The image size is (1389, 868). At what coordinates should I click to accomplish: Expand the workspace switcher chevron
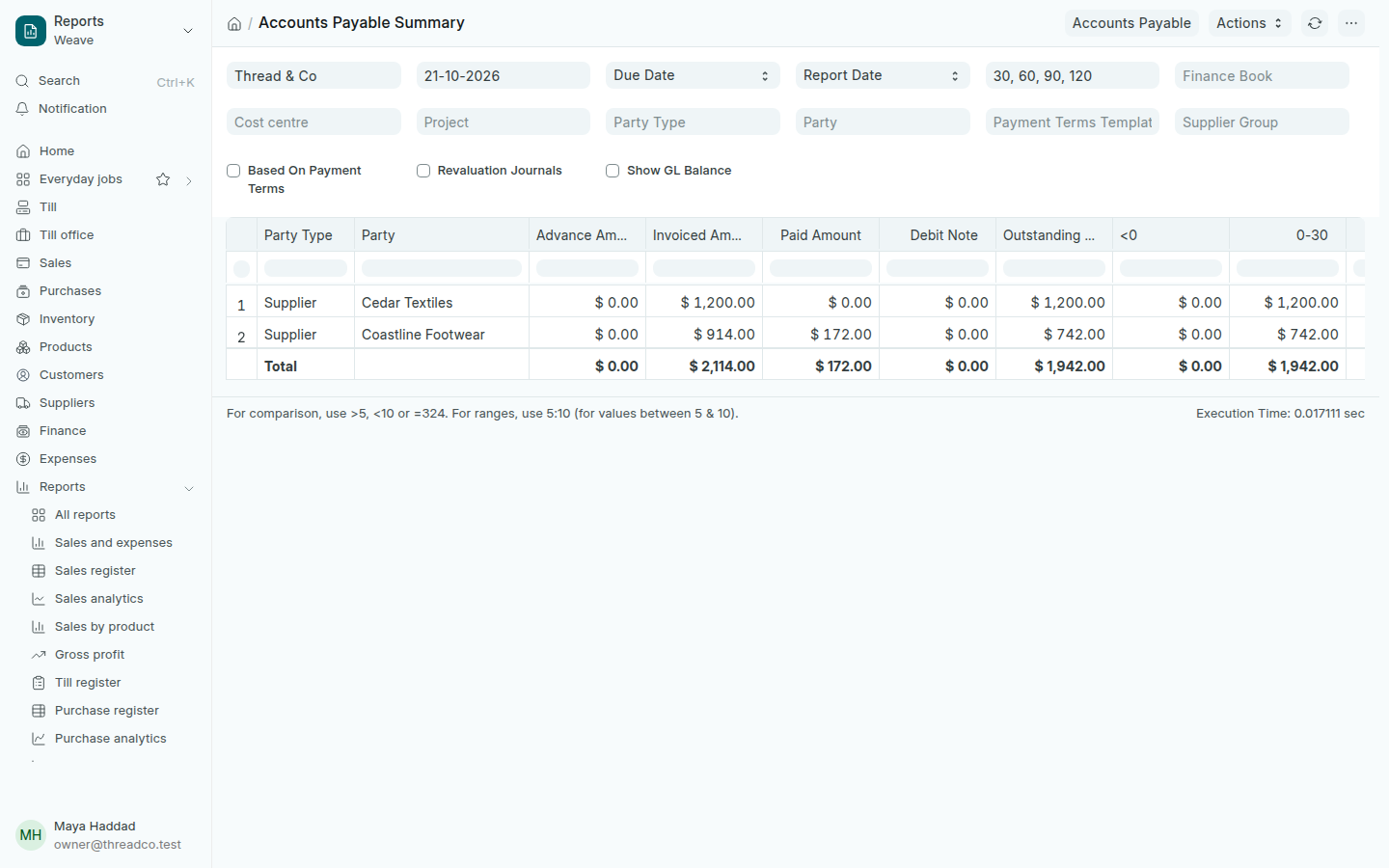188,31
